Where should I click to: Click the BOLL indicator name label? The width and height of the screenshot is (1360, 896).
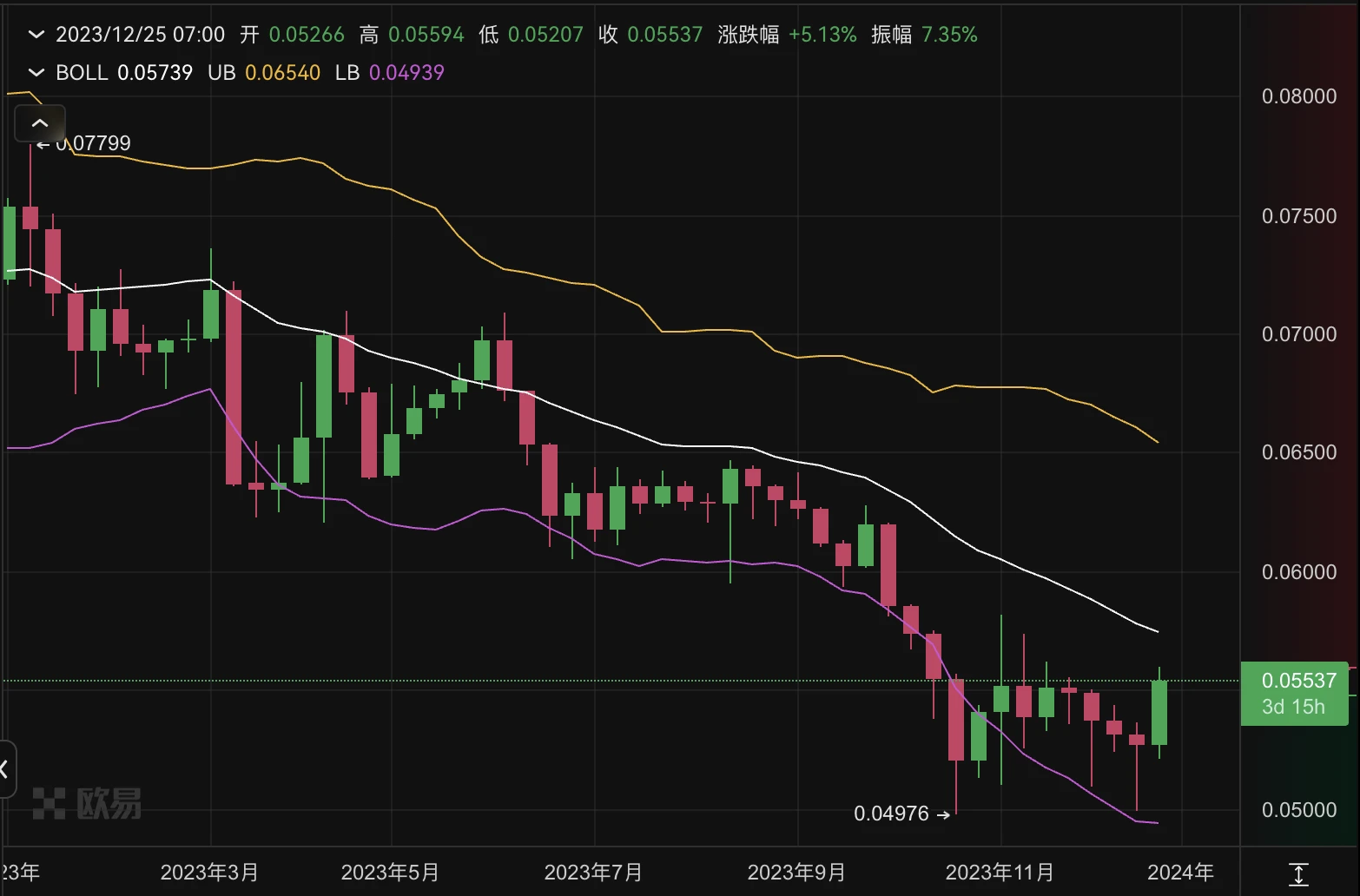(81, 73)
